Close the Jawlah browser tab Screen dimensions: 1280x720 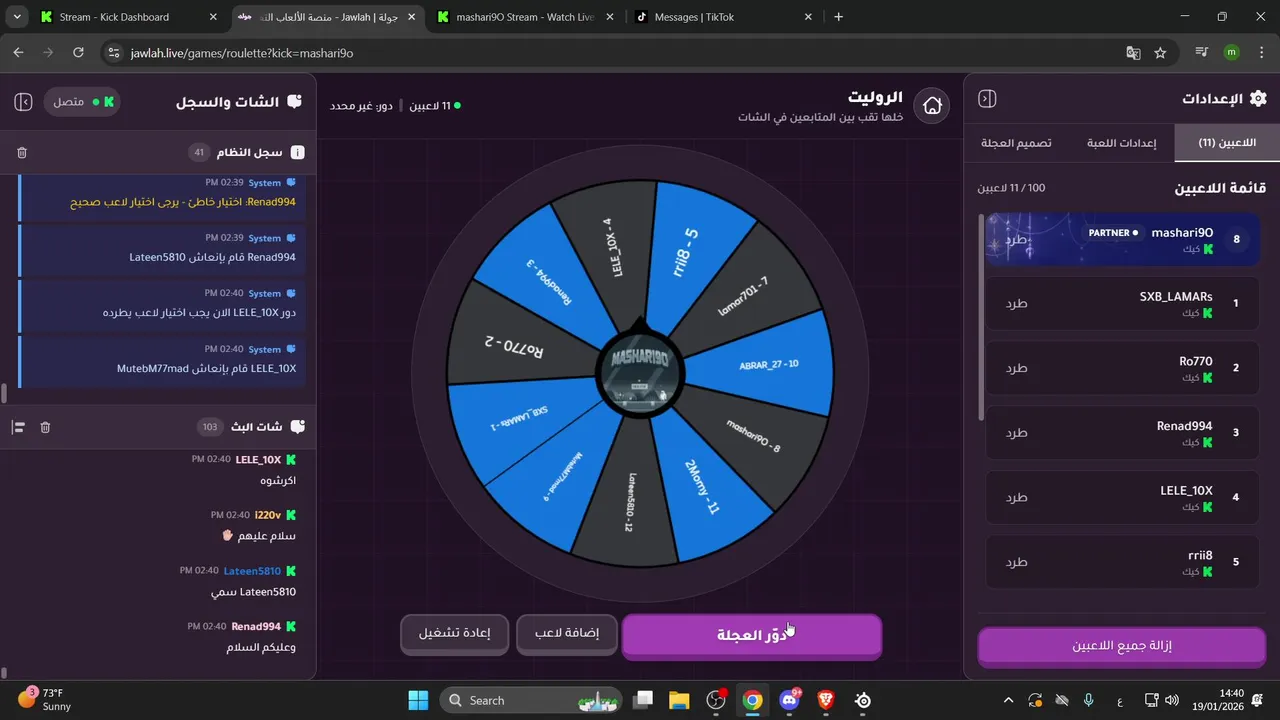point(411,17)
